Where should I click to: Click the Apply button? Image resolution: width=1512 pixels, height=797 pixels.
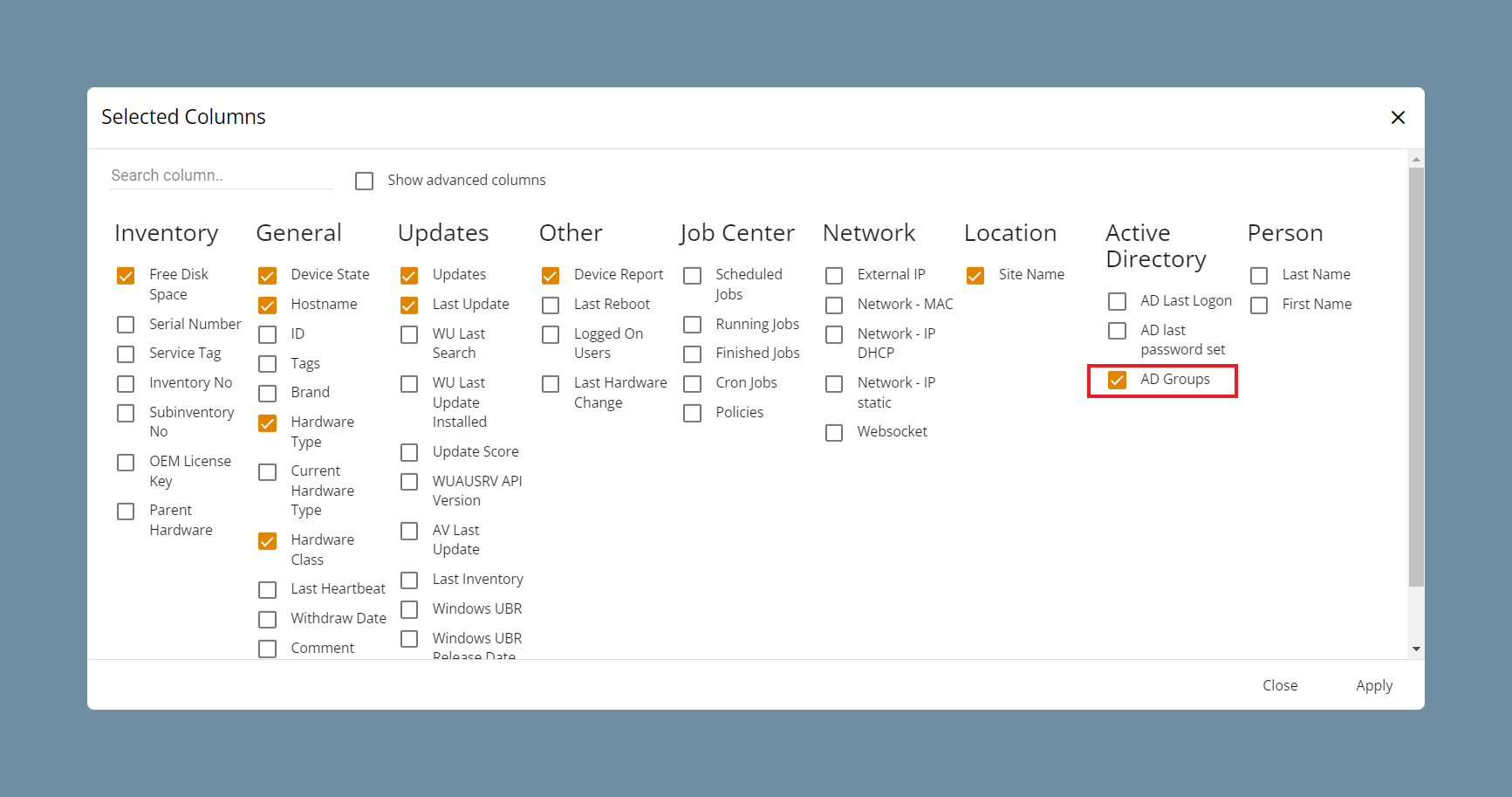(1374, 685)
